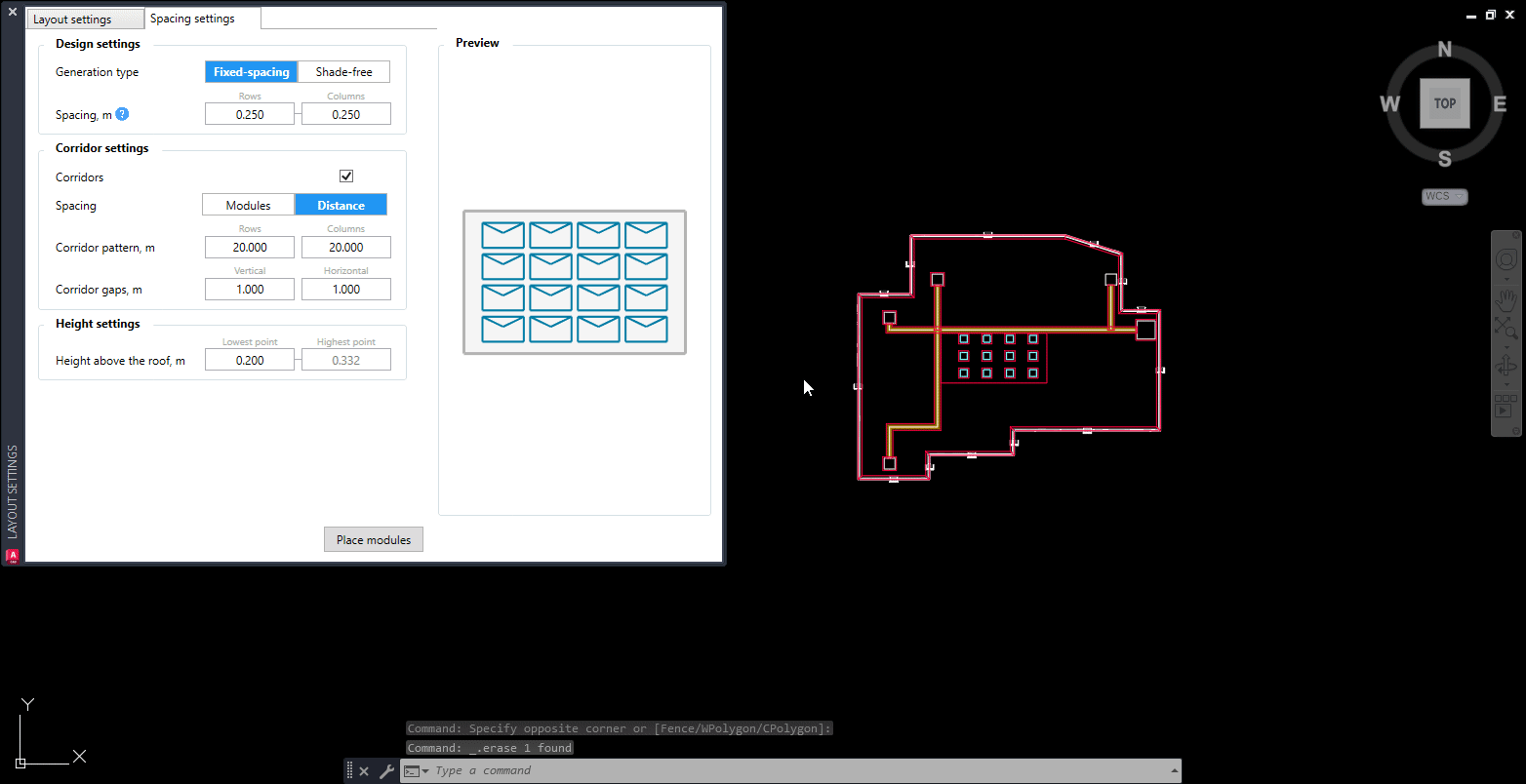Expand the zoom tool dropdown arrow
This screenshot has height=784, width=1526.
[x=1506, y=345]
